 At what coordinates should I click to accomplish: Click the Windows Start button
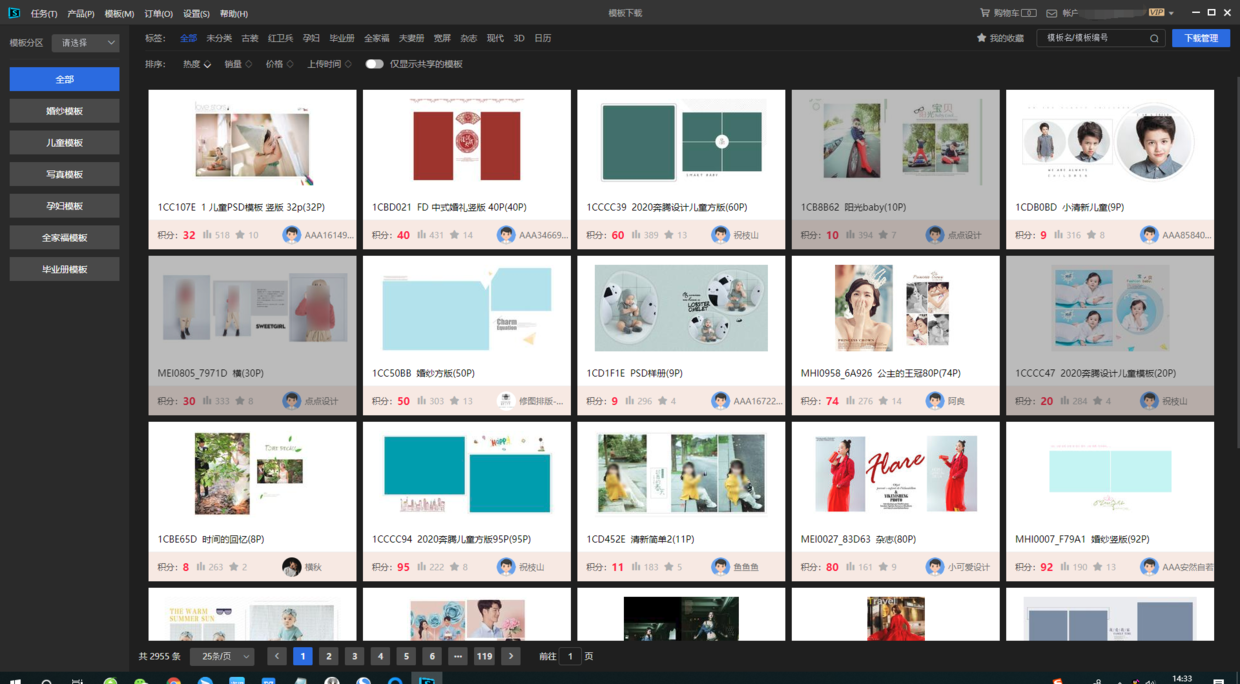pyautogui.click(x=14, y=681)
